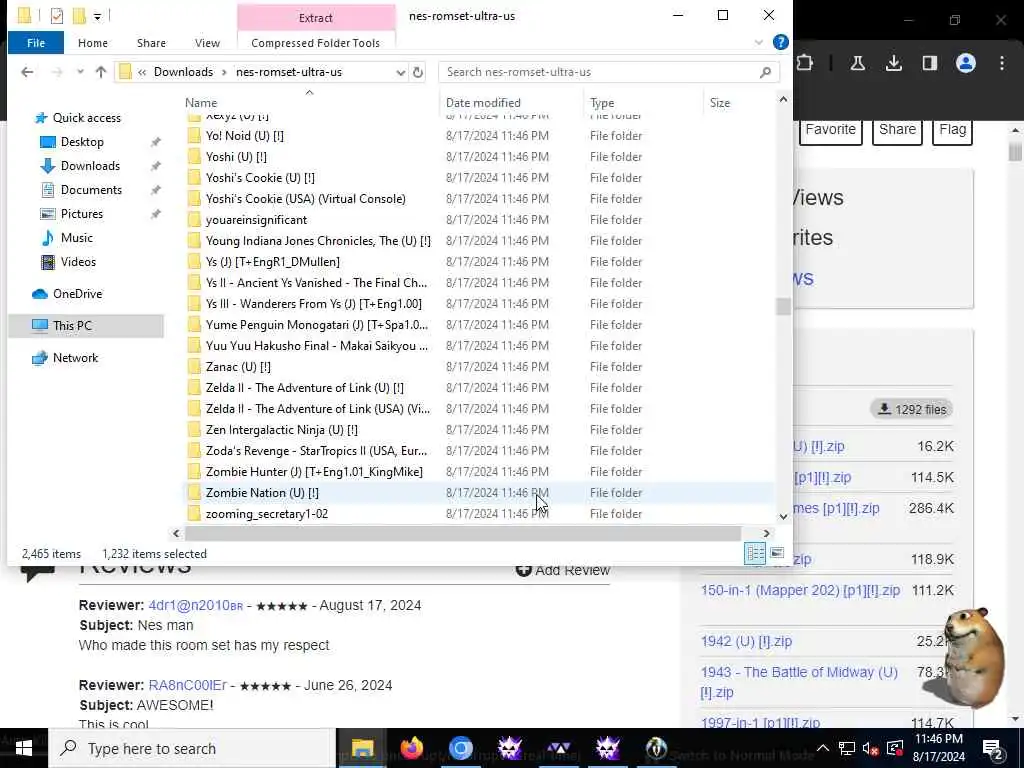Select Network in the navigation pane
1024x768 pixels.
75,358
